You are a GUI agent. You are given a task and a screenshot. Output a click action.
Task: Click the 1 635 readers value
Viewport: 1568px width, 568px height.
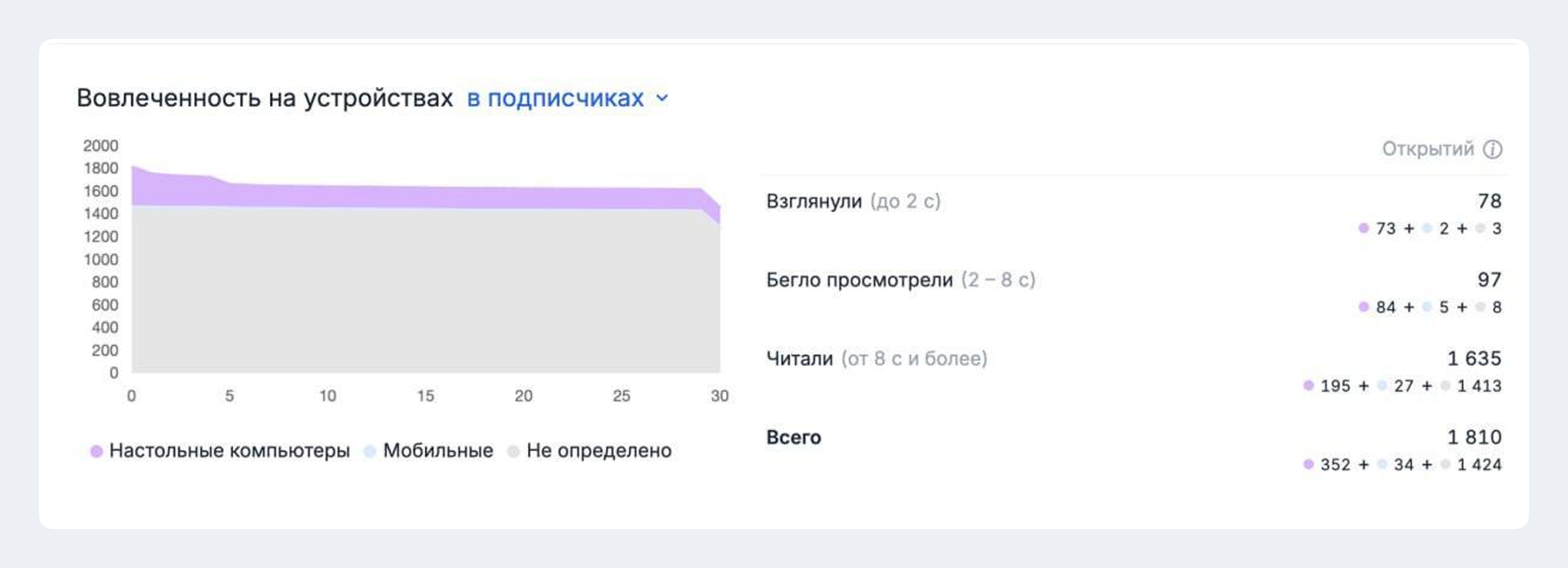(x=1474, y=358)
